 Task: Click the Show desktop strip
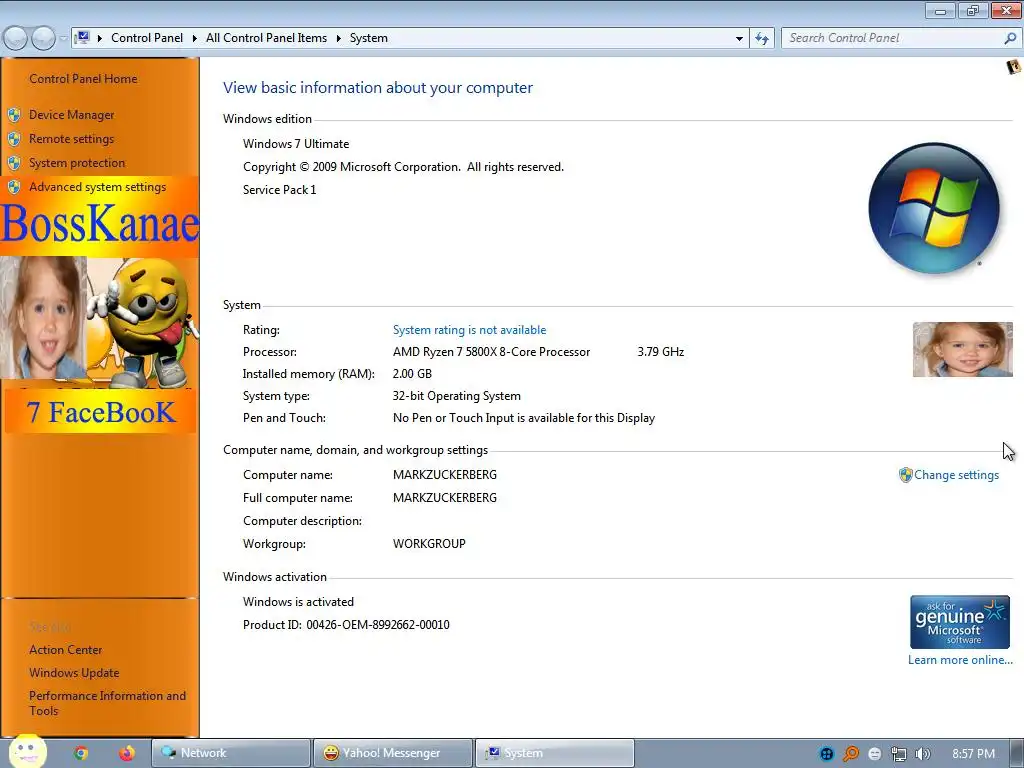coord(1017,753)
